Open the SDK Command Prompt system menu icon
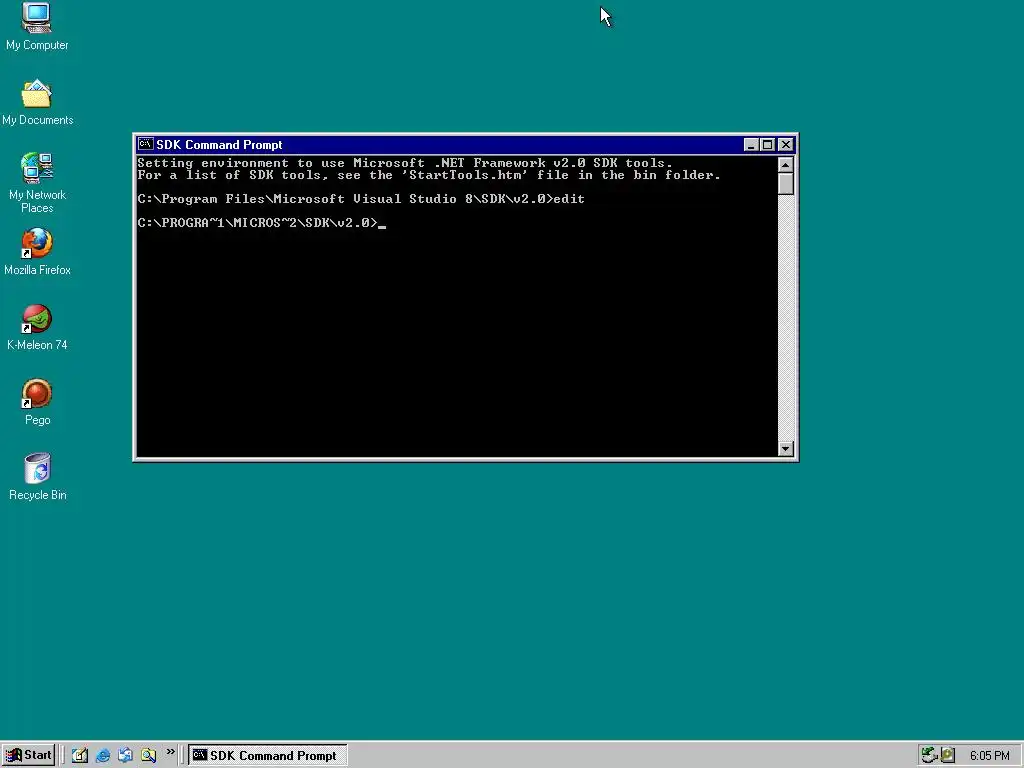 (146, 144)
